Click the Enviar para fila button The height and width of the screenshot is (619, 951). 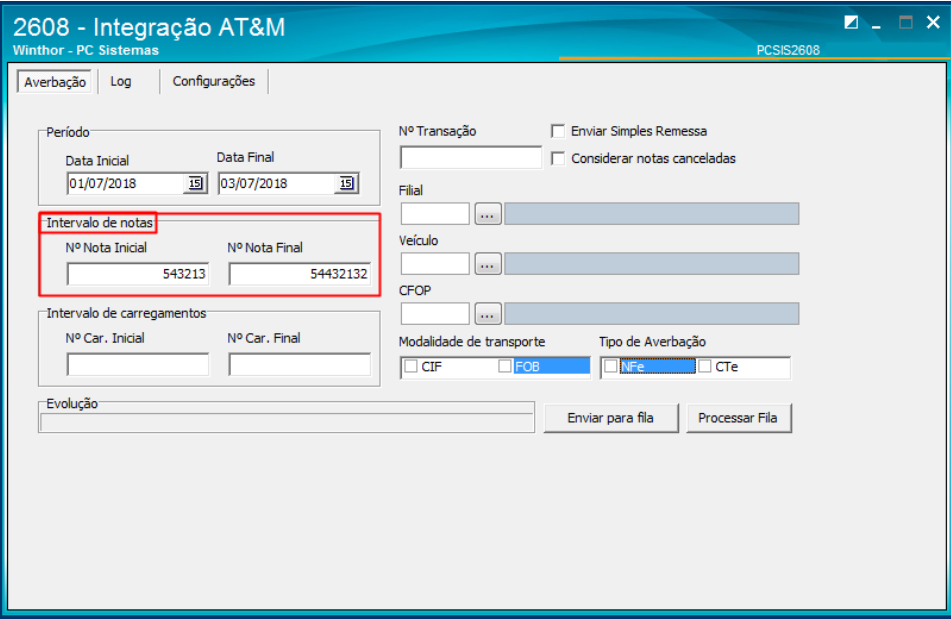click(611, 418)
